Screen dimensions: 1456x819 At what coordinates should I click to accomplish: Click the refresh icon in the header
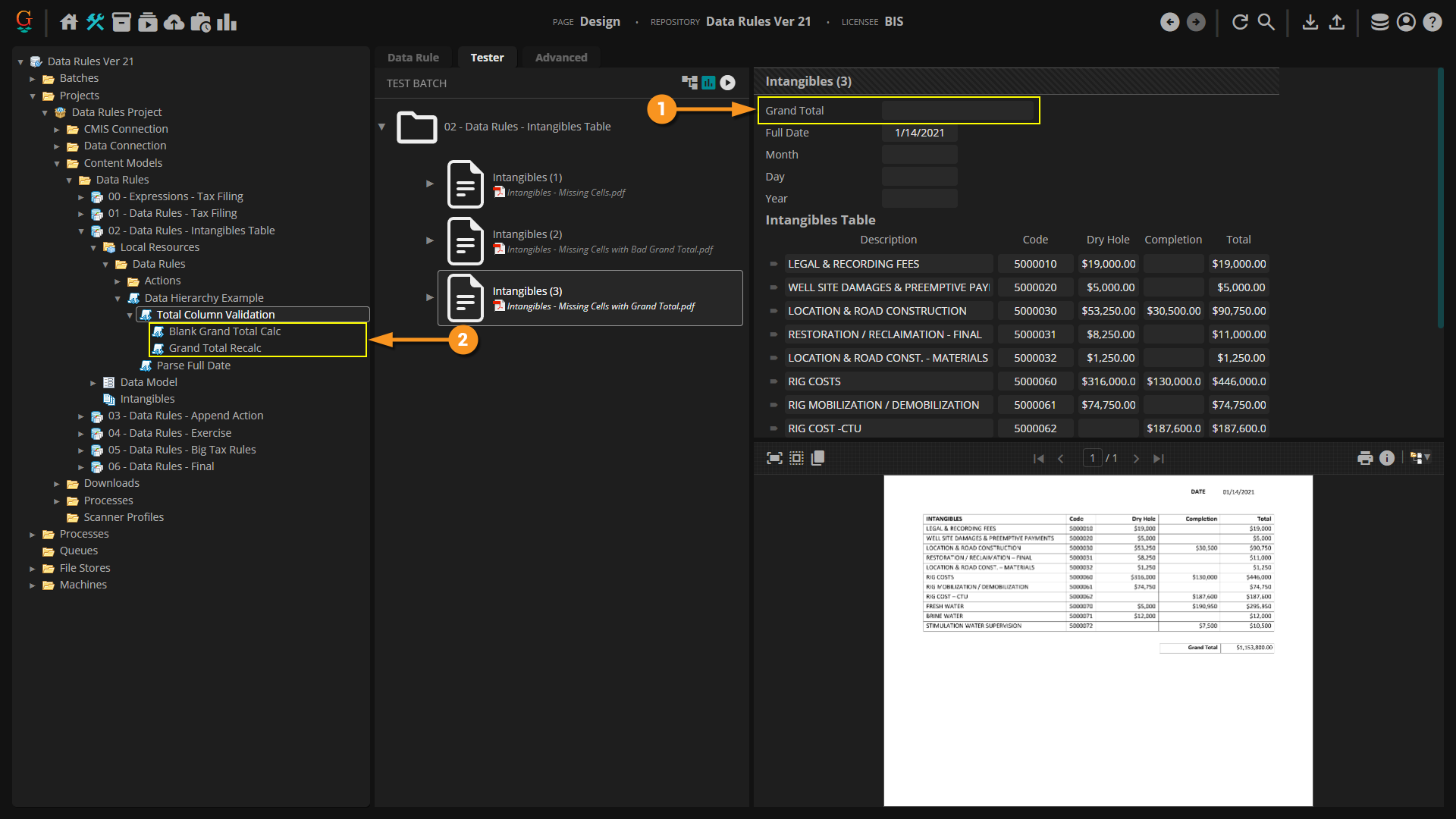pyautogui.click(x=1240, y=22)
